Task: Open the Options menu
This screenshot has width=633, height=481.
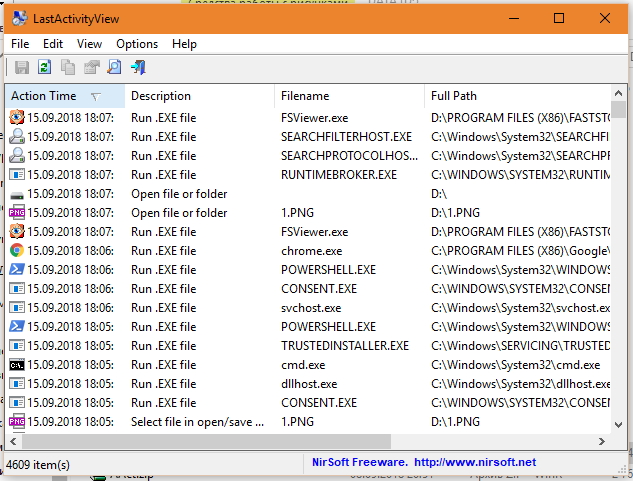Action: [x=137, y=44]
